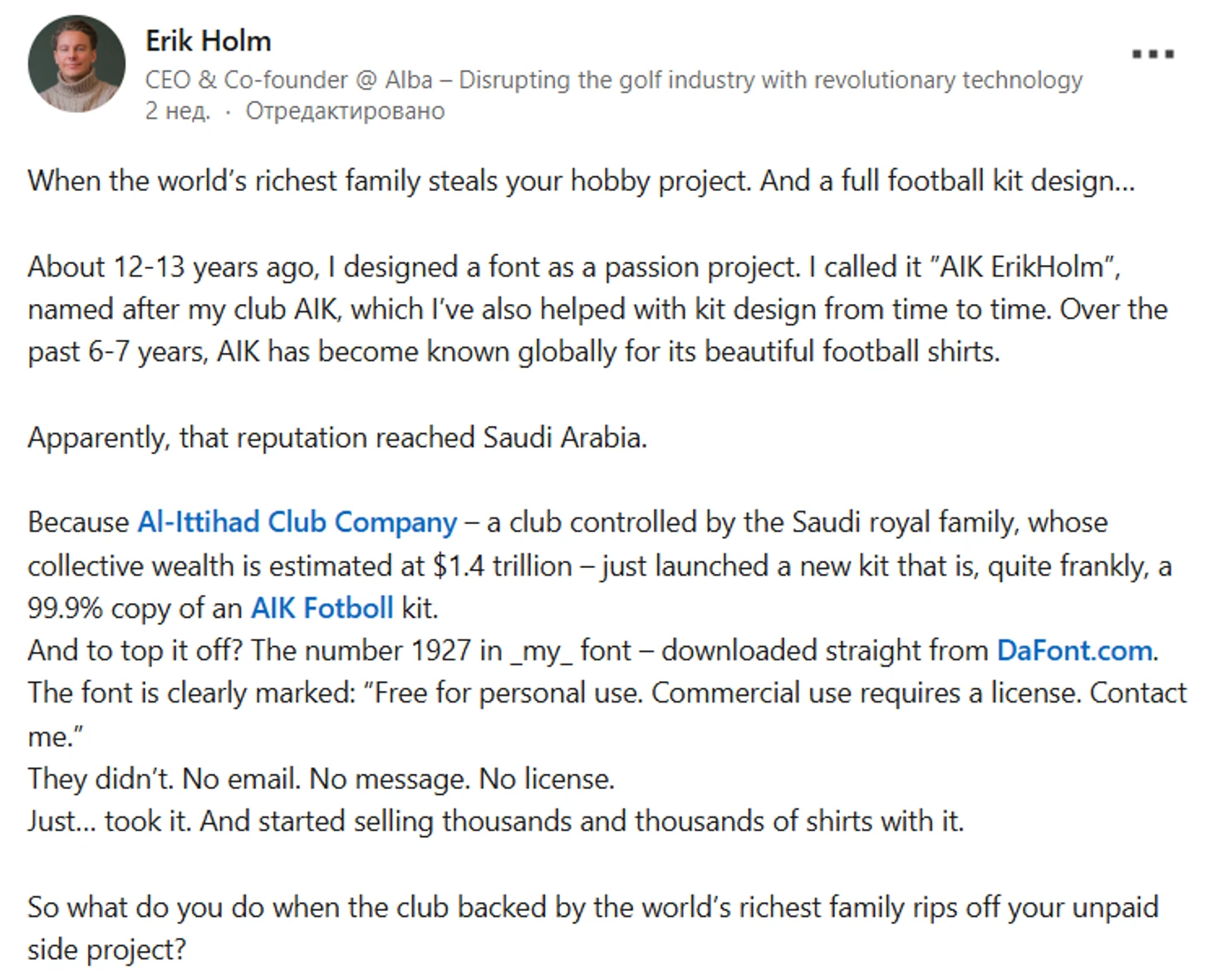Click the sentence "Apparently, that reputation reached Saudi Arabia"
Viewport: 1213px width, 980px height.
coord(337,438)
